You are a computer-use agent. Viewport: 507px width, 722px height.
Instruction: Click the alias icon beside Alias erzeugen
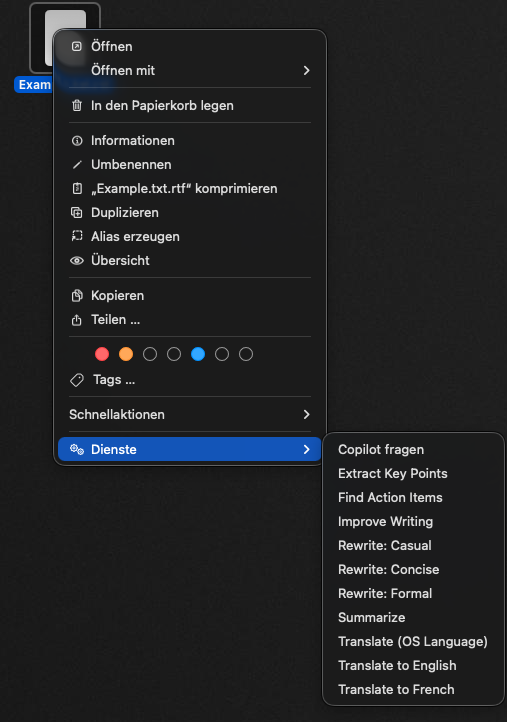77,236
